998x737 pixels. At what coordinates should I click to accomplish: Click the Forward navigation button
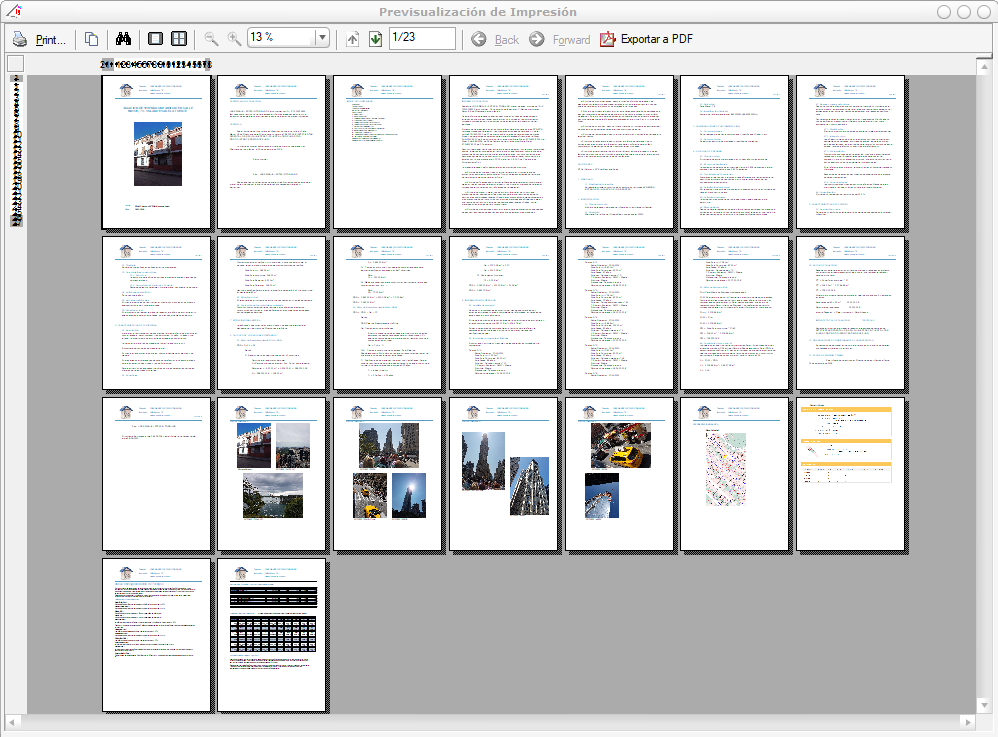559,39
